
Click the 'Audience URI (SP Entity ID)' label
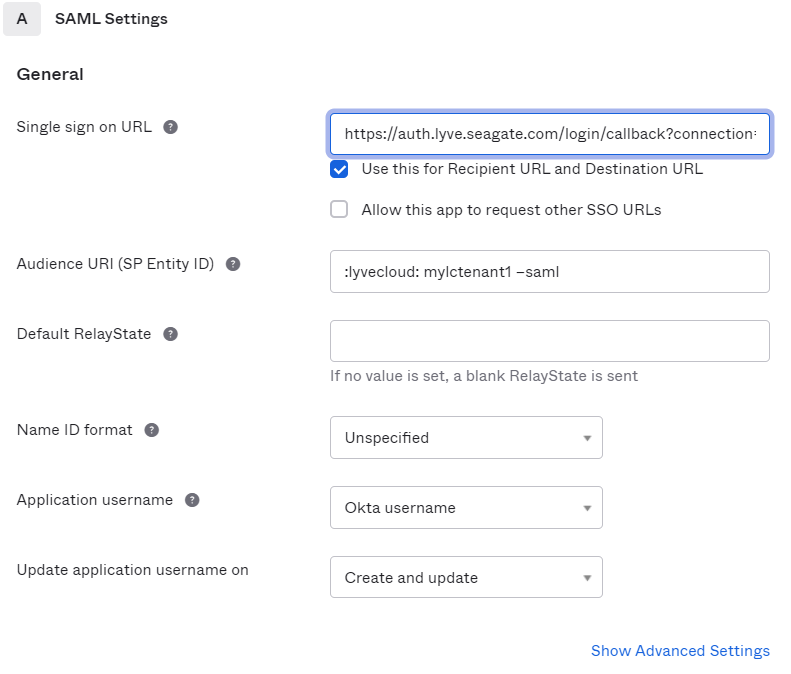115,264
